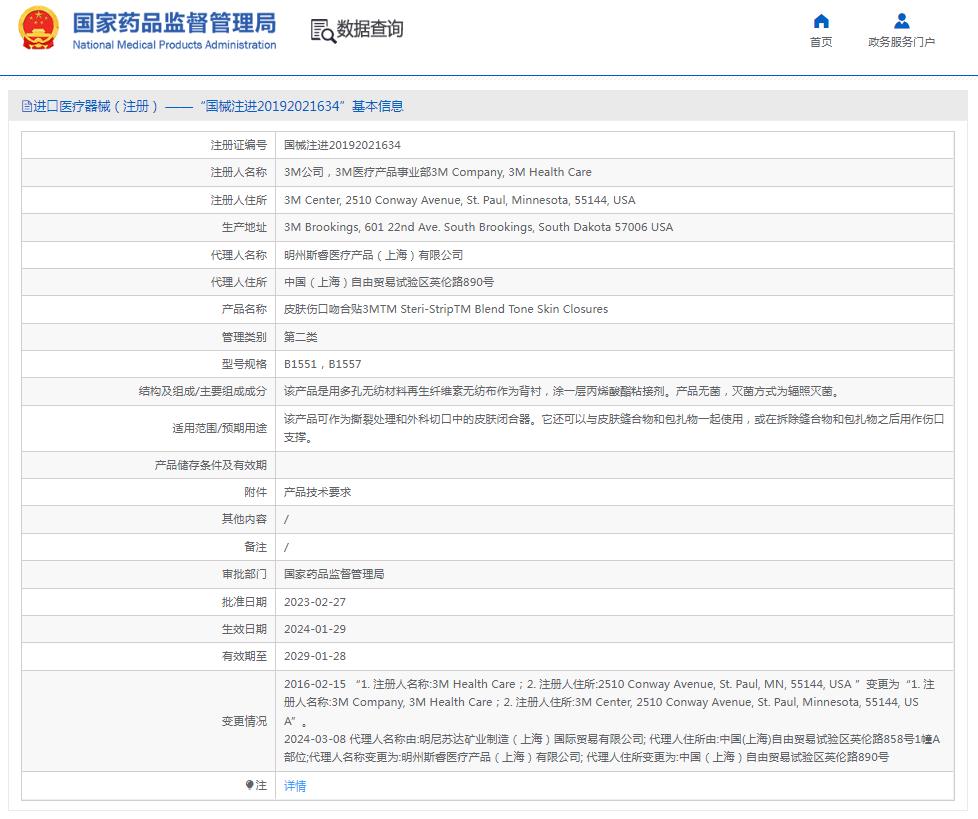Select the 代理人住所 label cell
This screenshot has height=819, width=978.
pyautogui.click(x=148, y=282)
